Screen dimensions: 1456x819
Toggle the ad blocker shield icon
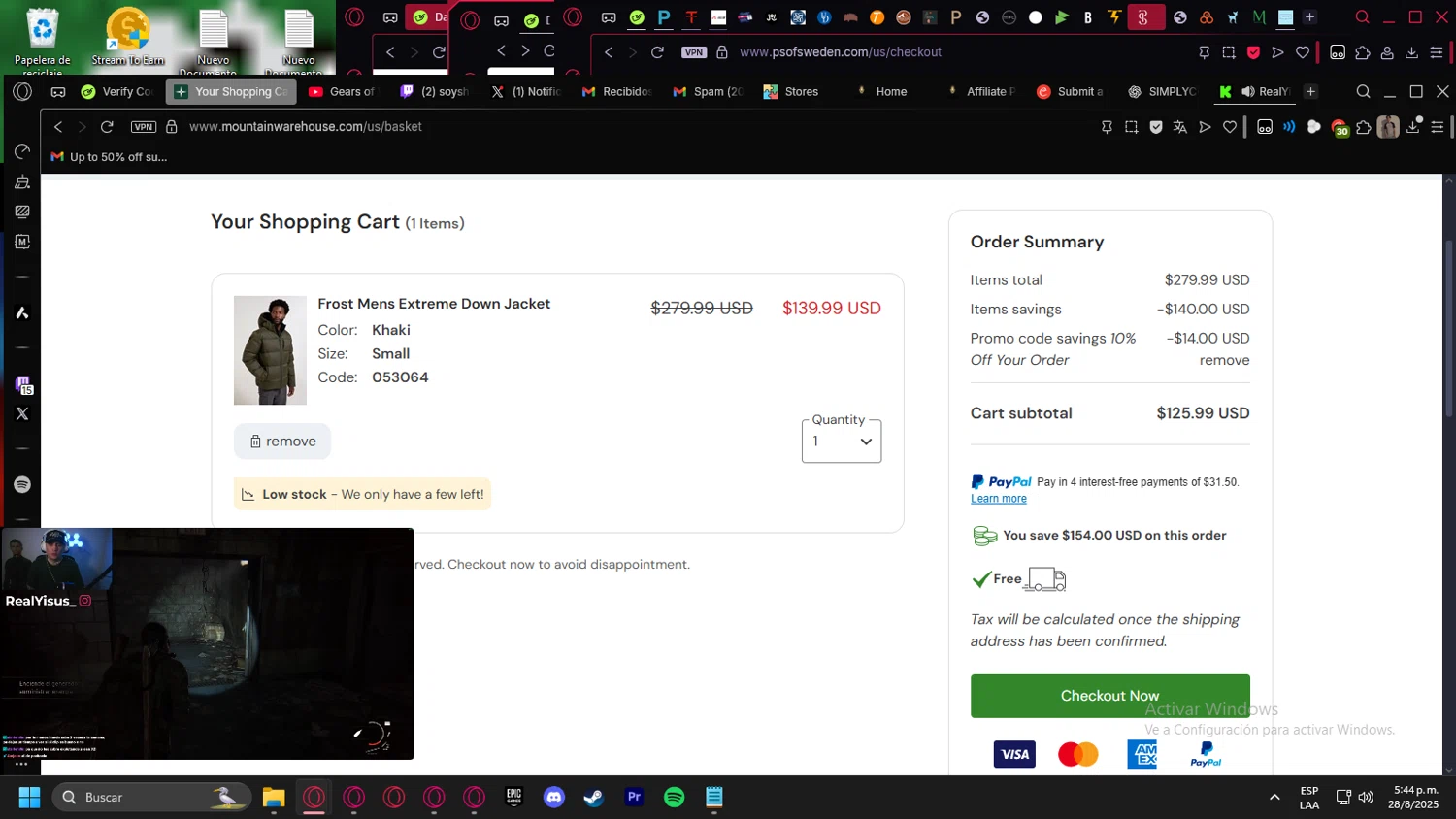(x=1156, y=127)
